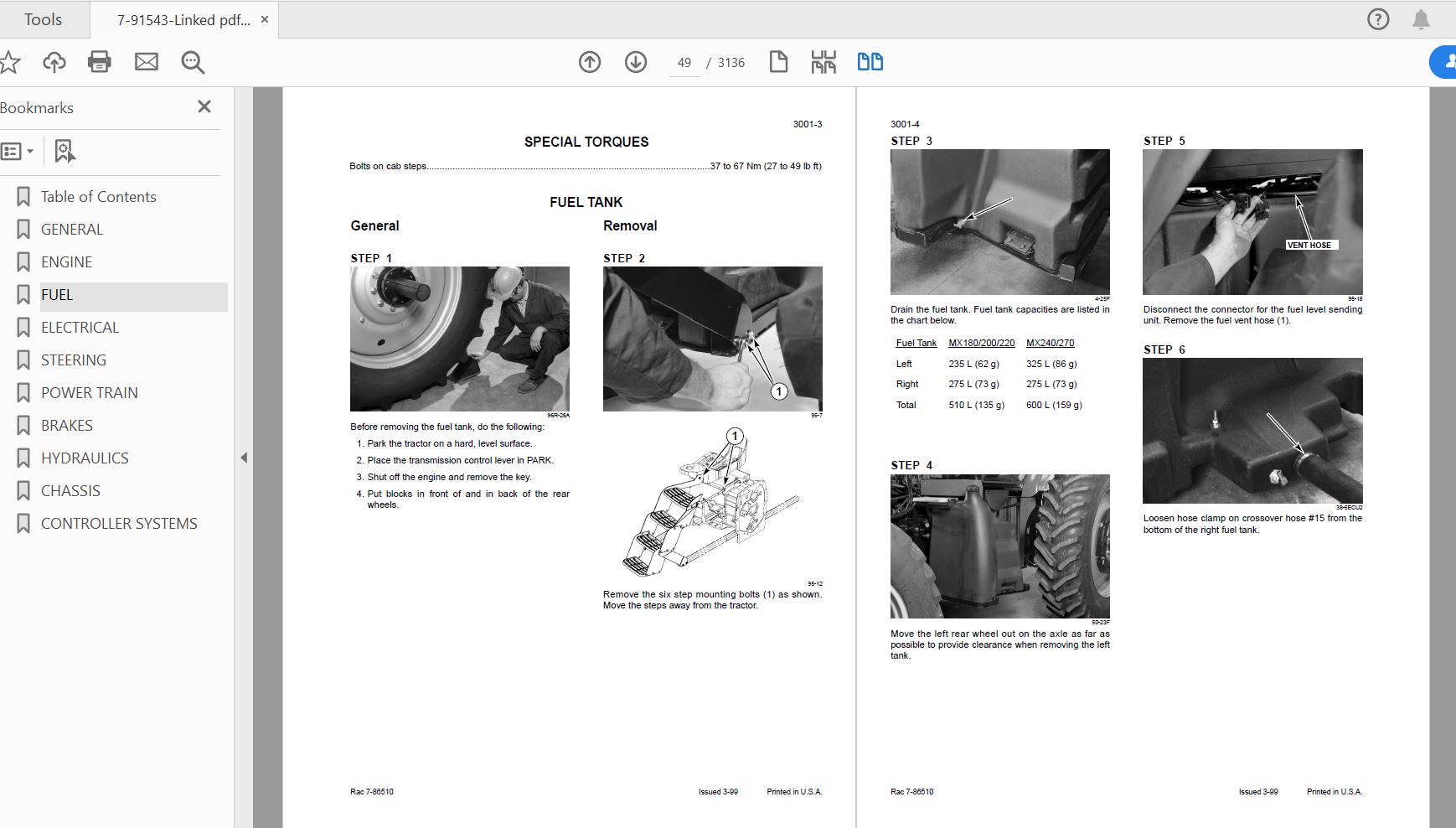The width and height of the screenshot is (1456, 828).
Task: Click the 'STEP 6' heading
Action: point(1164,350)
